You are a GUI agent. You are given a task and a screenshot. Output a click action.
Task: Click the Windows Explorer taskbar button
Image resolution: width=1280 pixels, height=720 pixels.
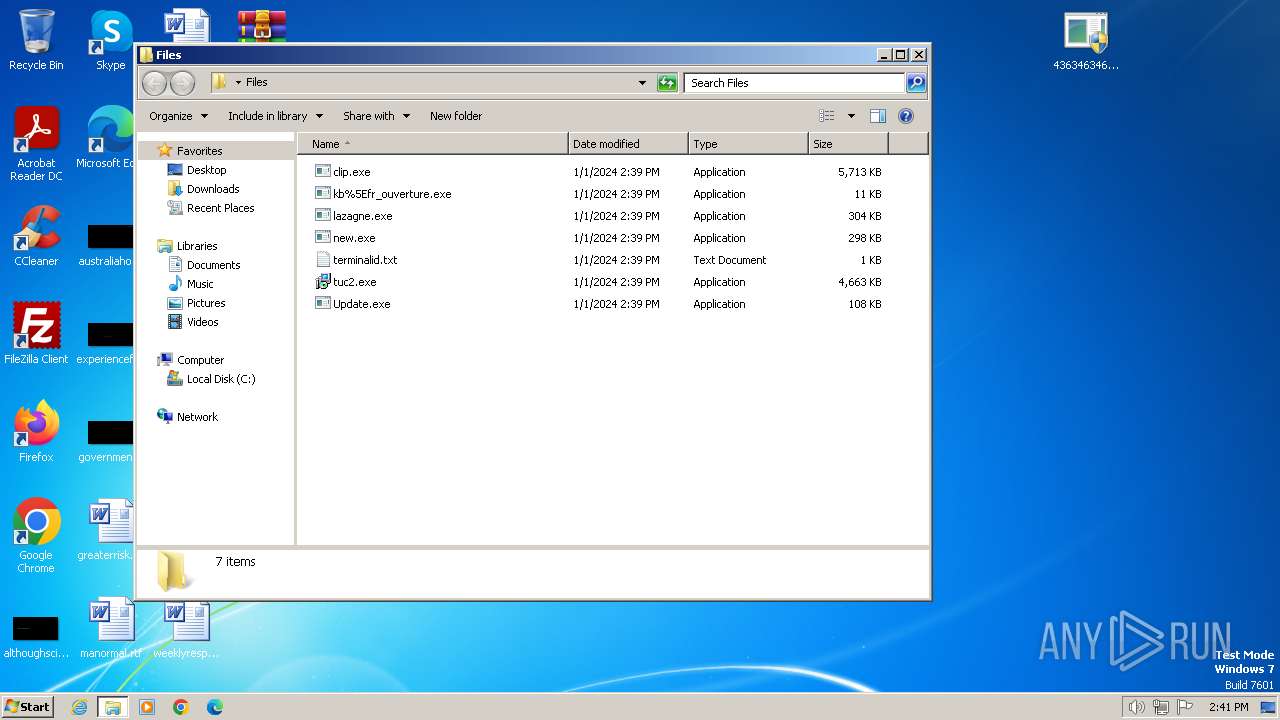tap(113, 707)
